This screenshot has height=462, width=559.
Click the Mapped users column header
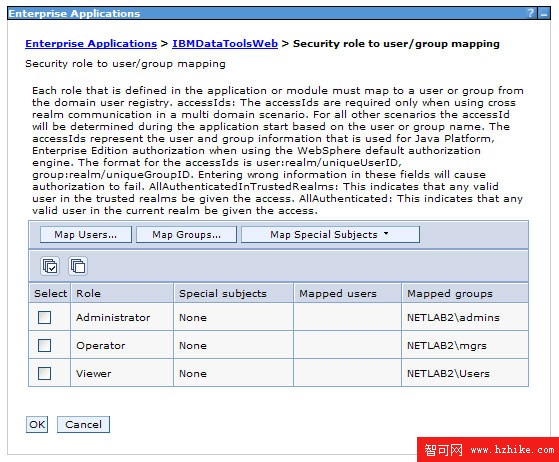click(347, 293)
